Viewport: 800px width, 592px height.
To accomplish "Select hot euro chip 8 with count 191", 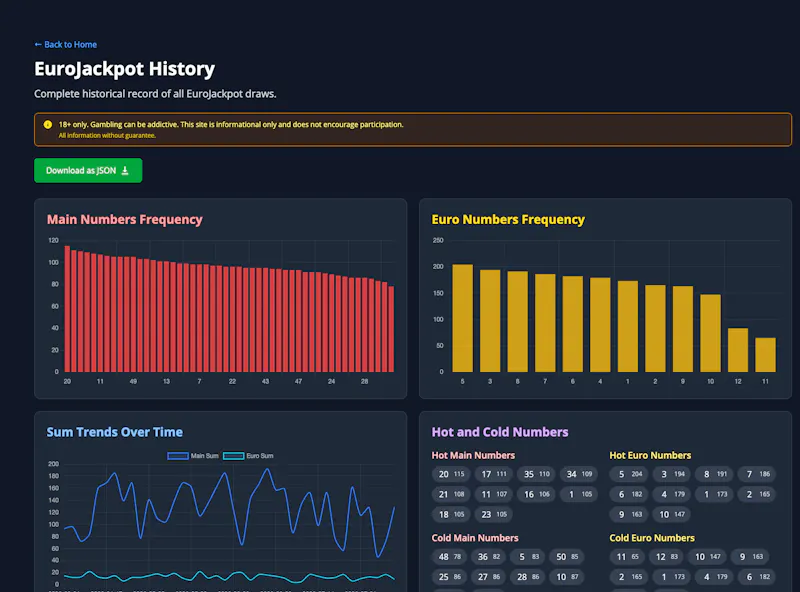I will tap(714, 474).
